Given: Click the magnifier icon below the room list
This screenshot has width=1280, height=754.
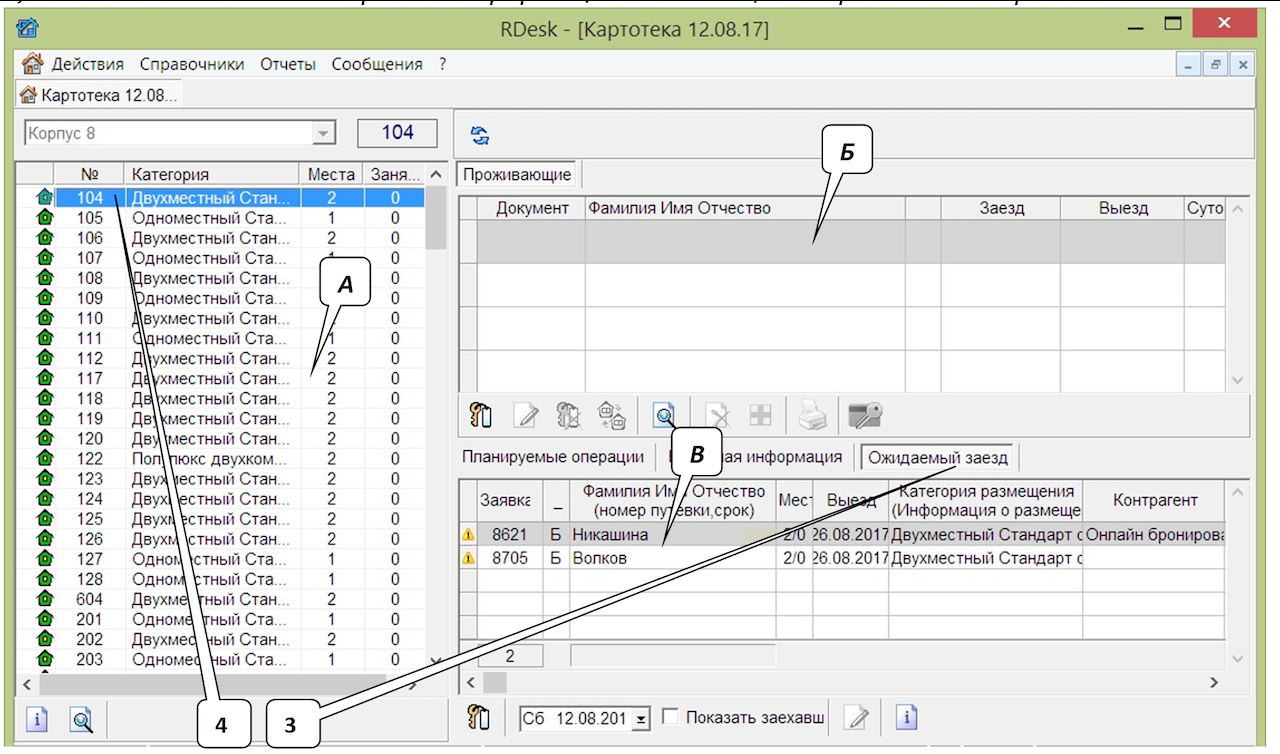Looking at the screenshot, I should [81, 719].
